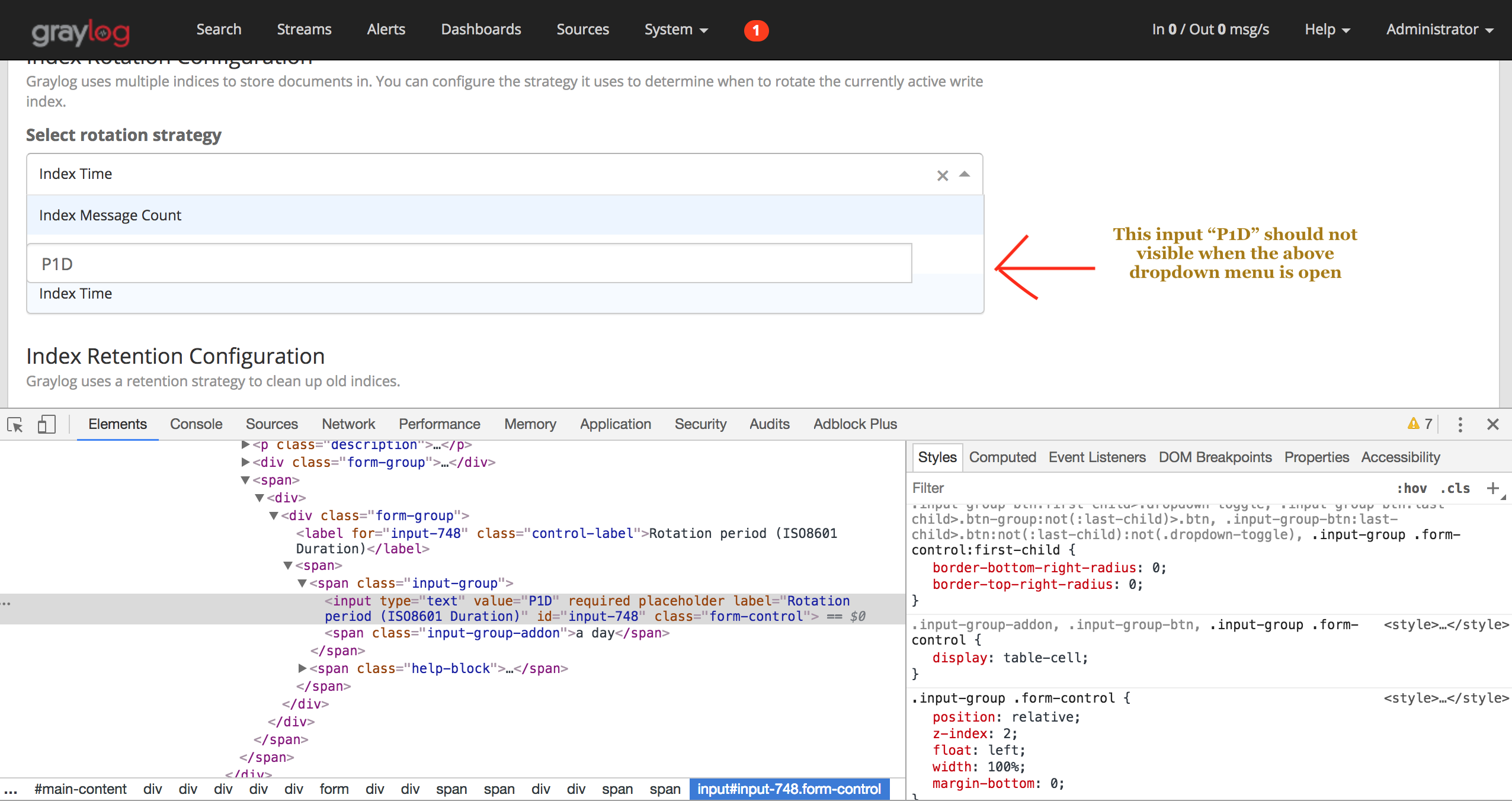Toggle the :hov element state panel
Image resolution: width=1512 pixels, height=801 pixels.
[1412, 488]
